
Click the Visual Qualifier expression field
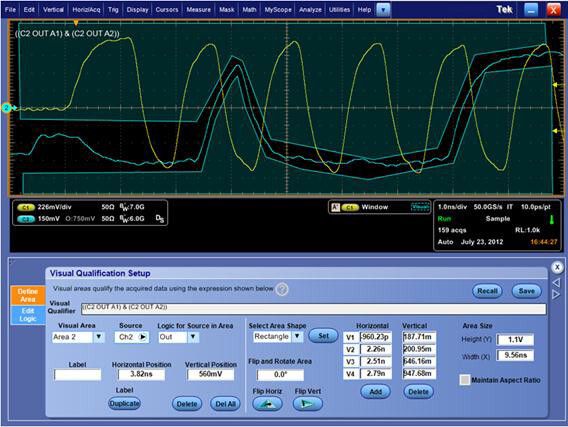[x=314, y=308]
